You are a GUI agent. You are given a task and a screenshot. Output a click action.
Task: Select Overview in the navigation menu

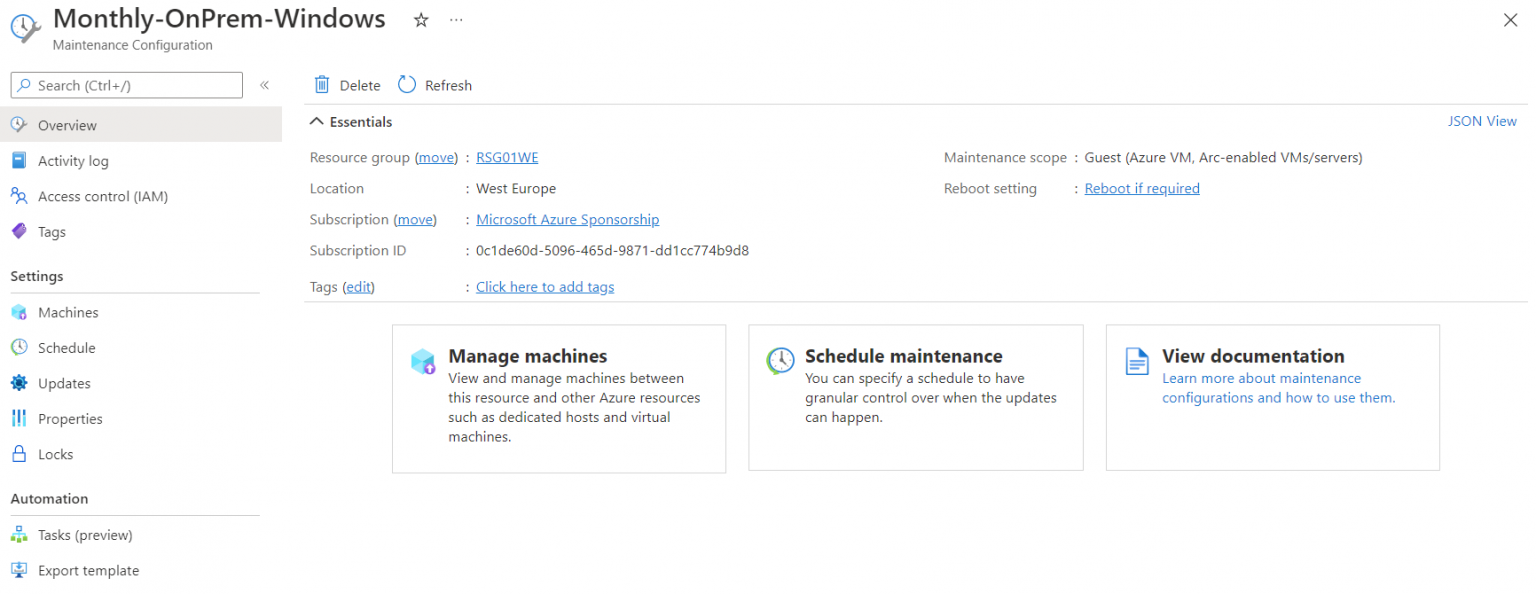click(x=70, y=125)
